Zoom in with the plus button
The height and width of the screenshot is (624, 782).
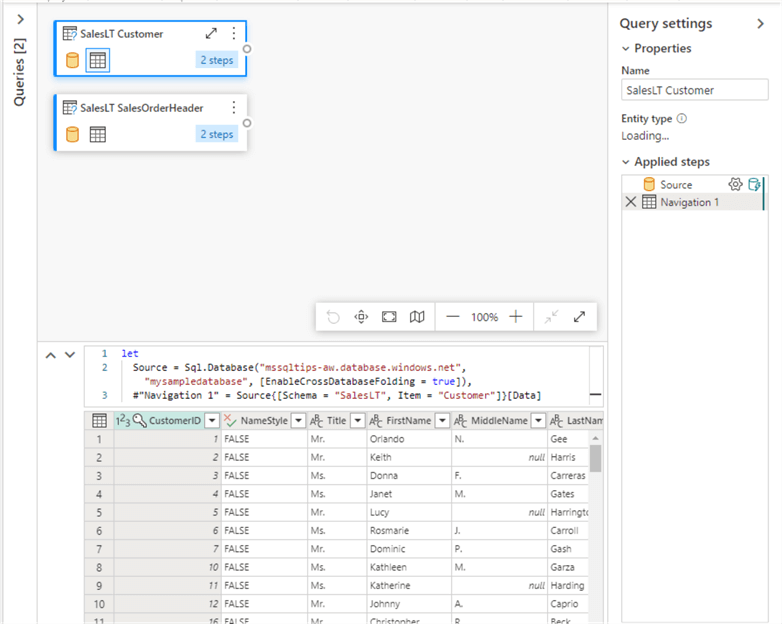click(516, 317)
